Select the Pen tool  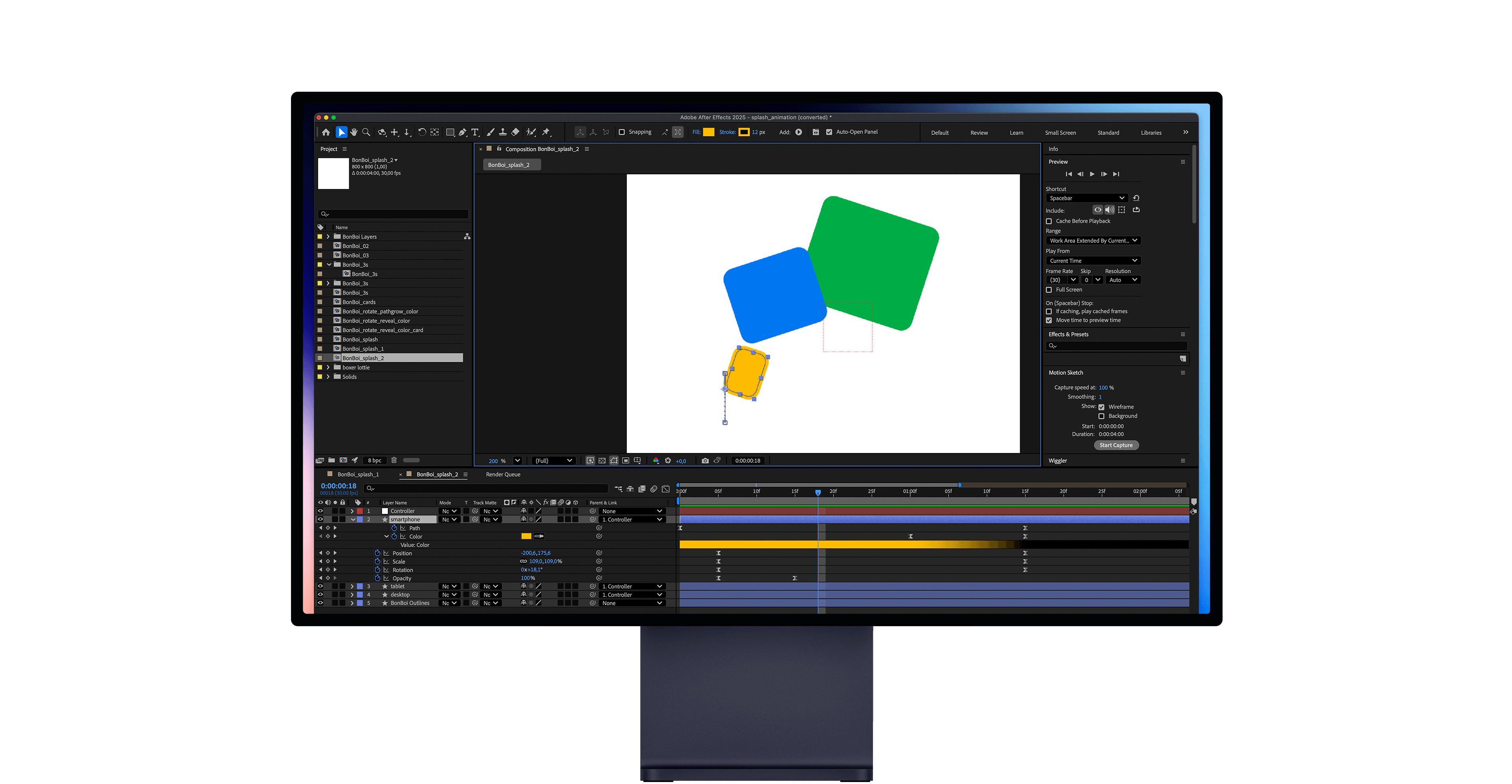coord(463,133)
